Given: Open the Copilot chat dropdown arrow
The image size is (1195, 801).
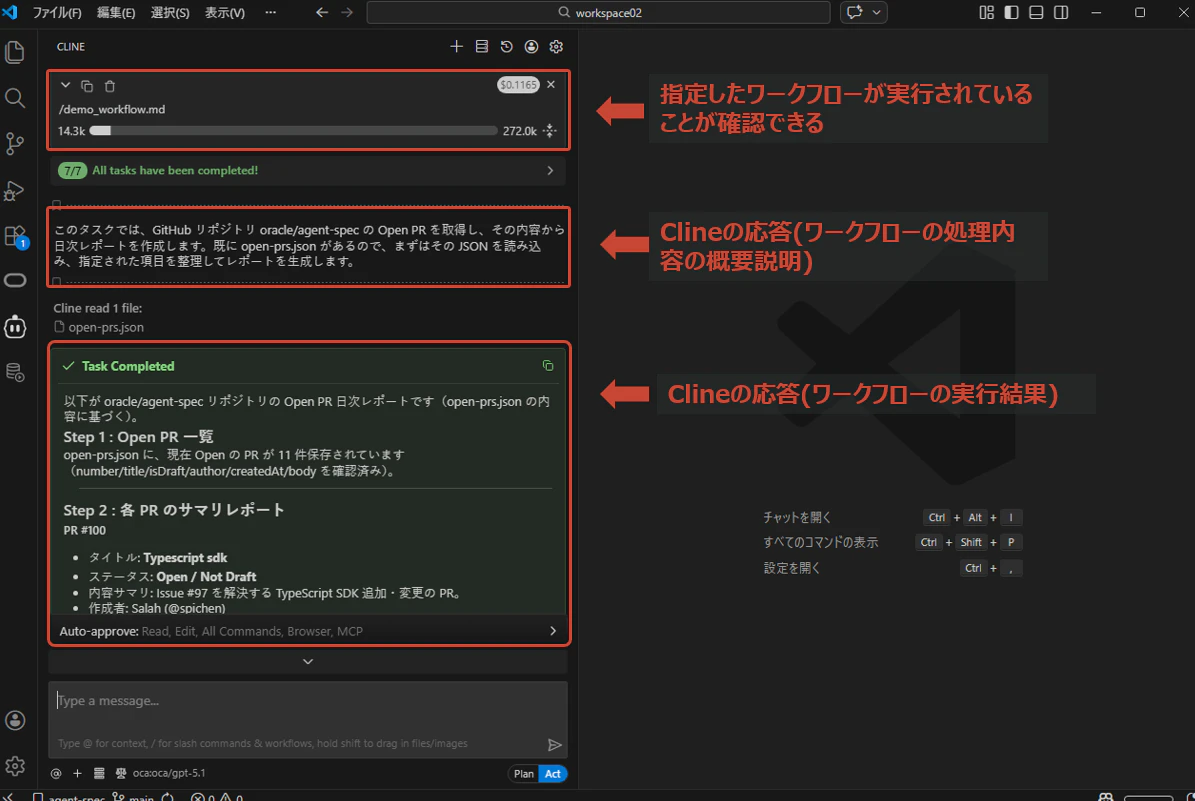Looking at the screenshot, I should [876, 12].
